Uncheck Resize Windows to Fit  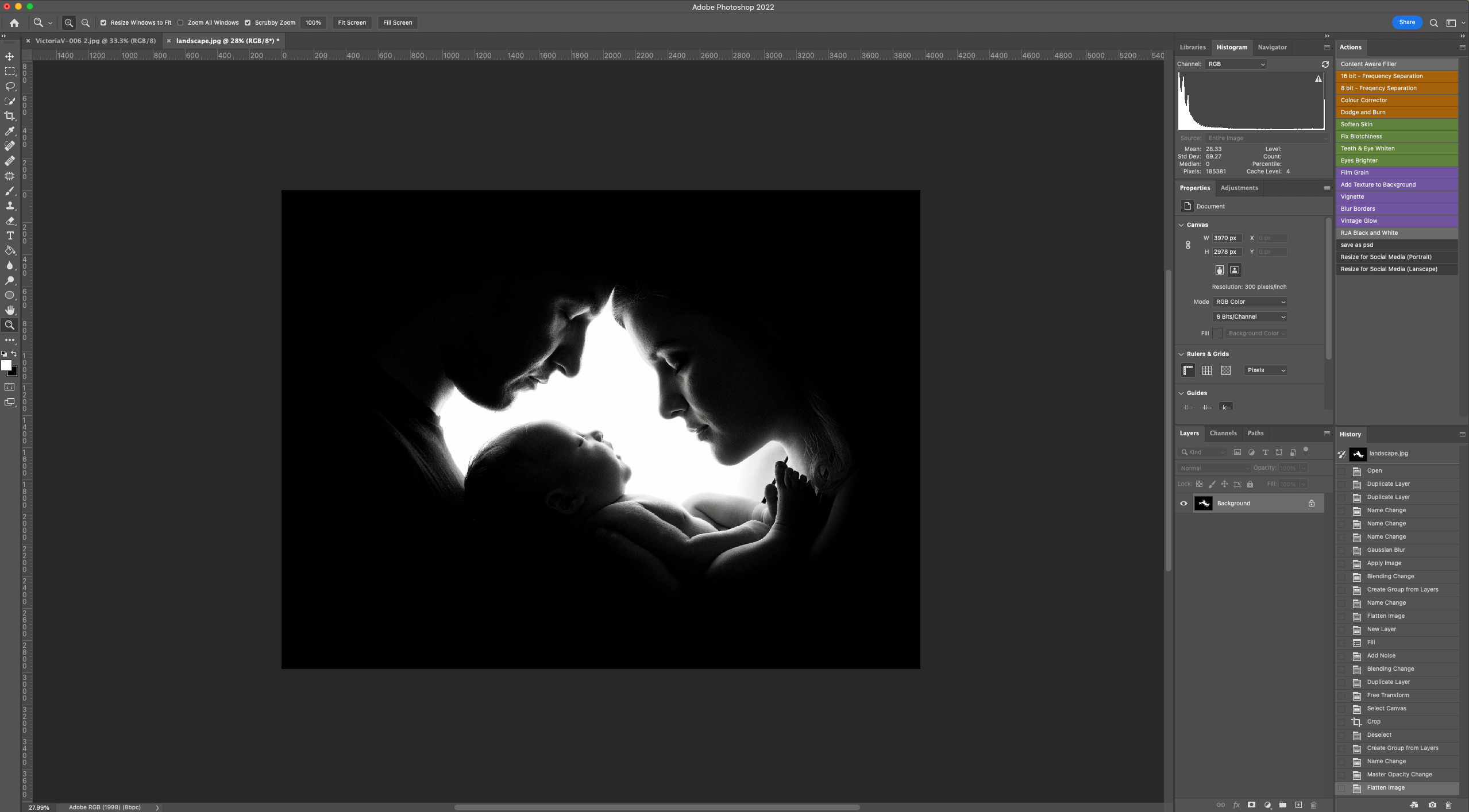coord(103,23)
